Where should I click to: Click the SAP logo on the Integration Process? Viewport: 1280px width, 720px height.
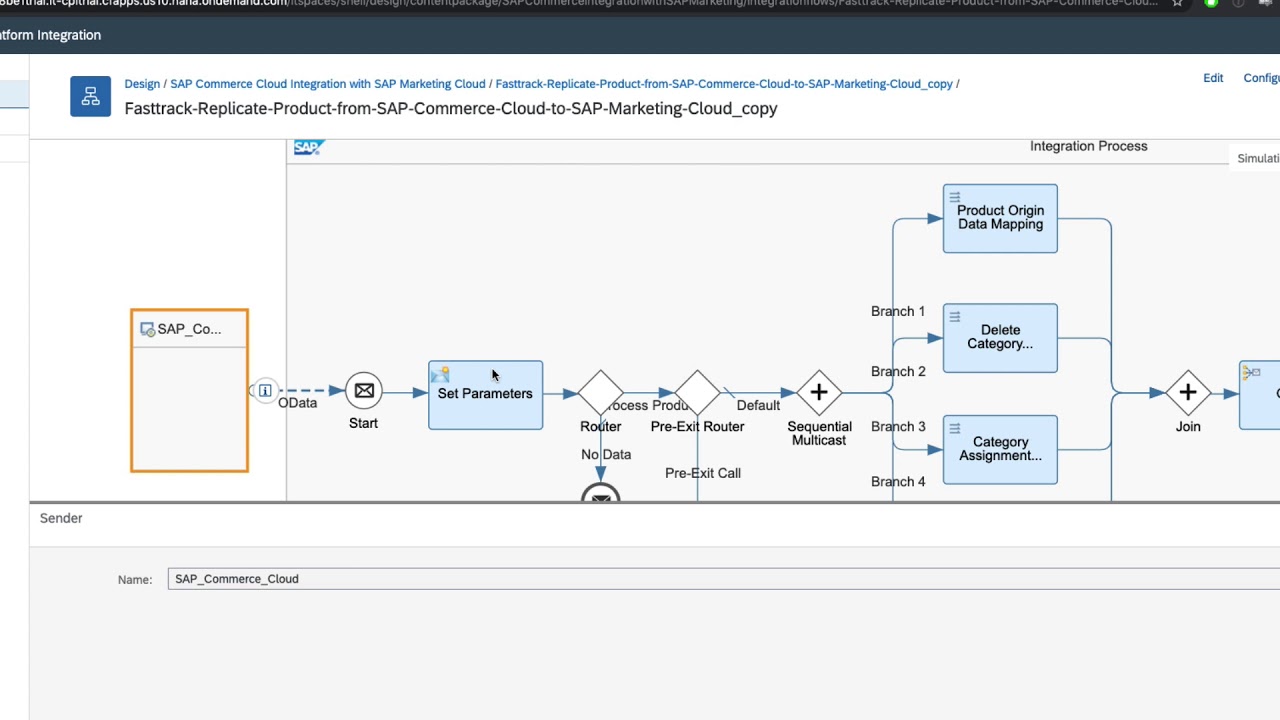(x=308, y=148)
